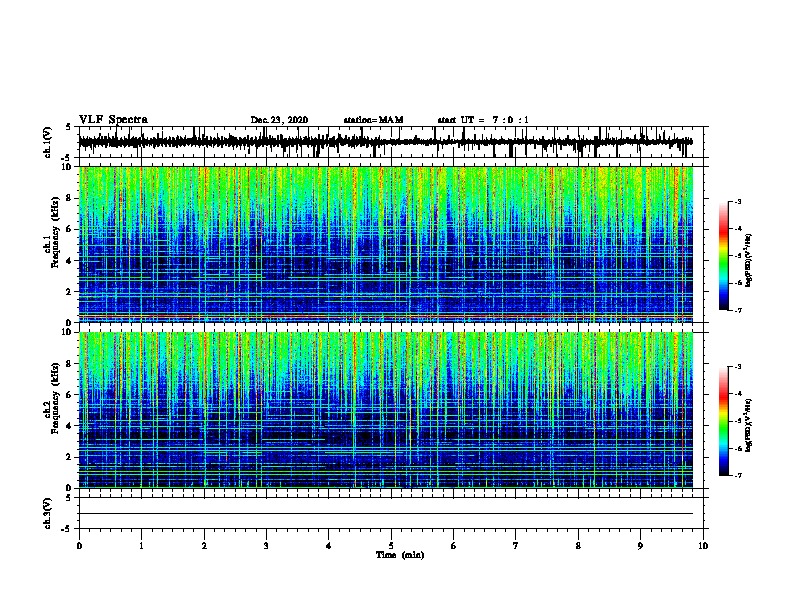Click the "10" kHz tick of ch.1 spectrogram
The width and height of the screenshot is (792, 612).
pyautogui.click(x=66, y=167)
